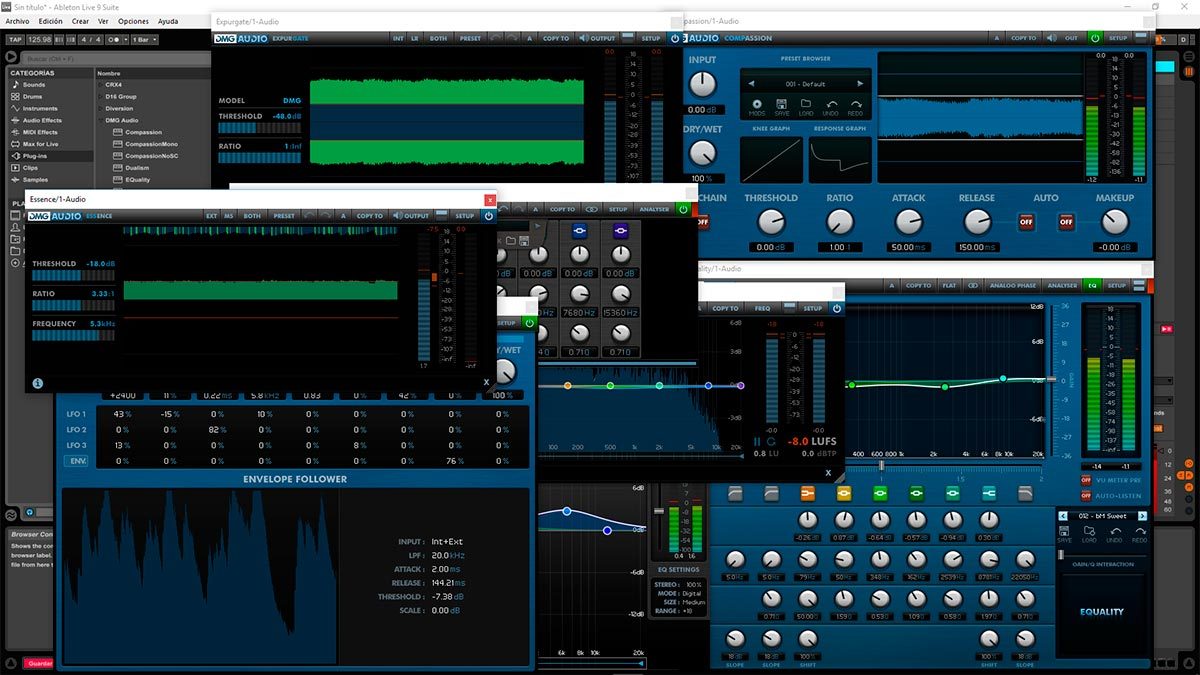Collapse the DMG Audio folder
The image size is (1200, 675).
tap(100, 120)
